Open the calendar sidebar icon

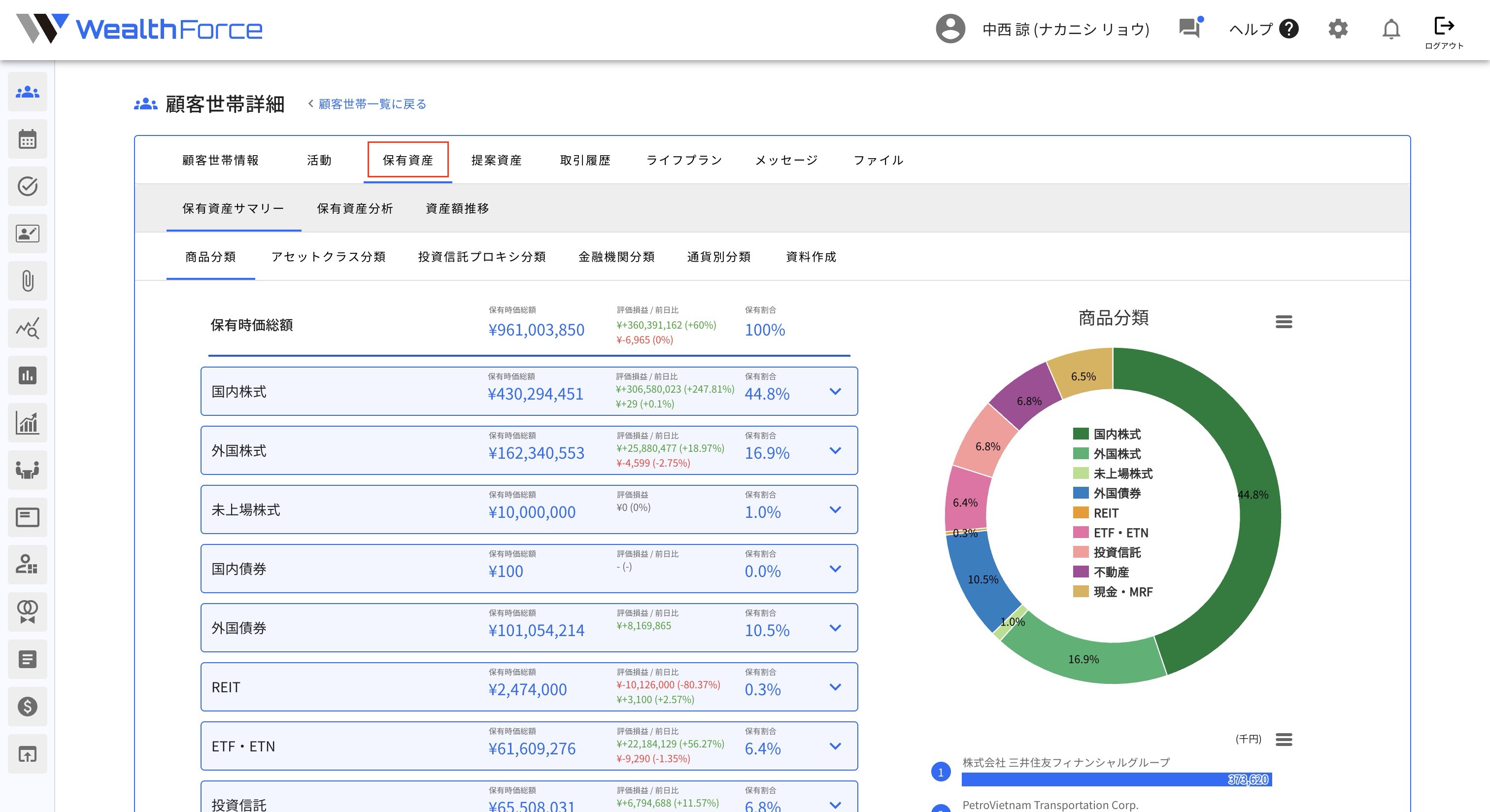[x=27, y=139]
